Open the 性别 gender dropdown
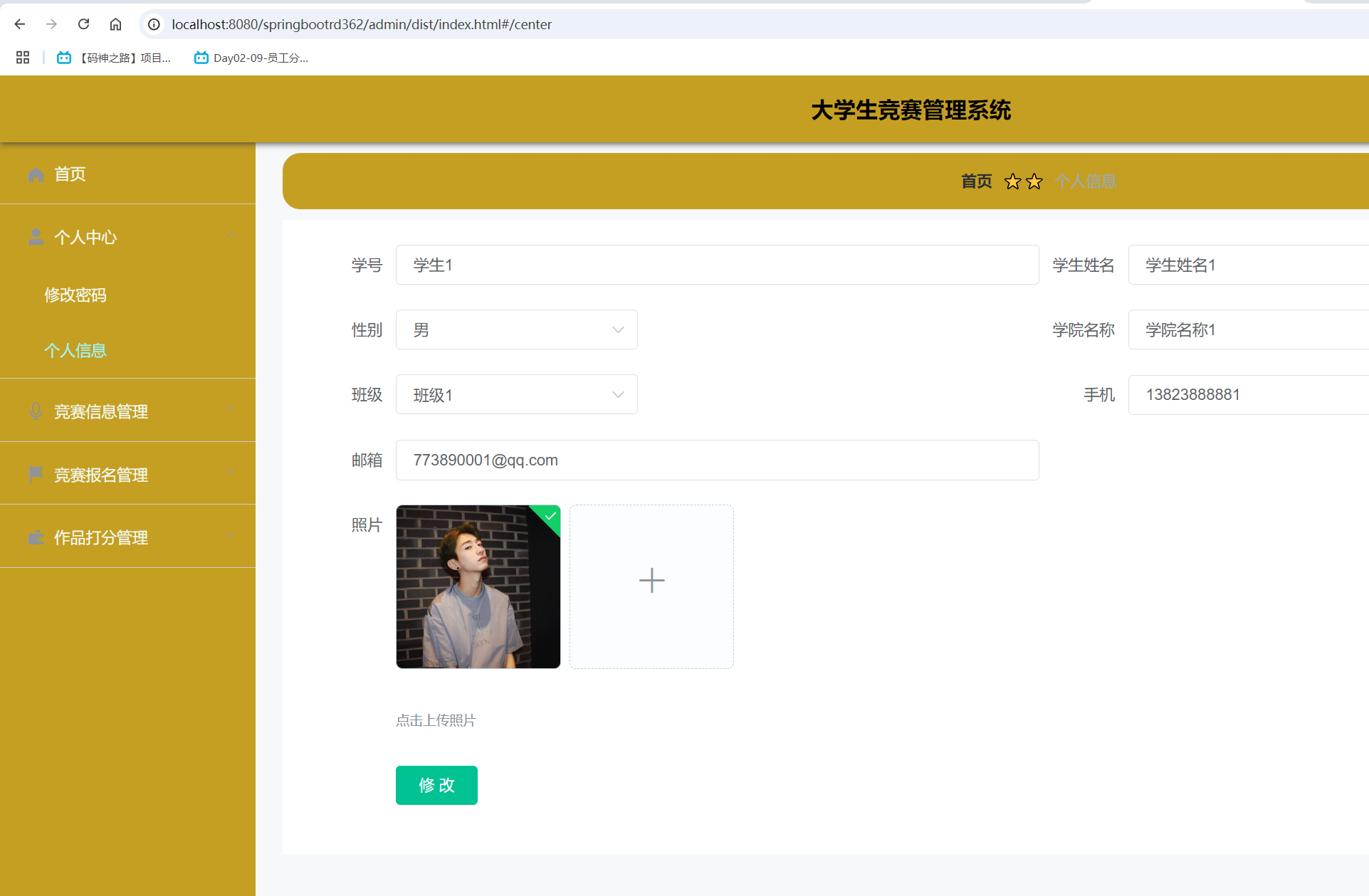 (x=516, y=330)
